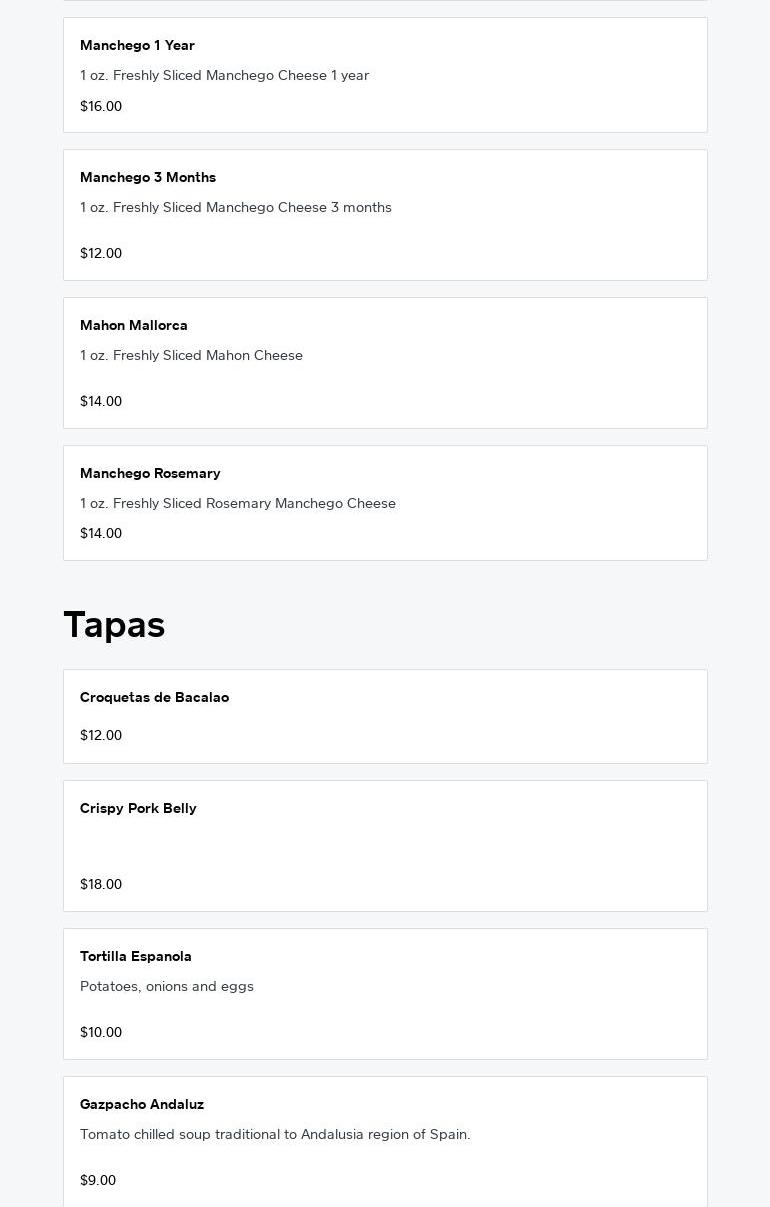The image size is (770, 1207).
Task: Click the Freshly Sliced Mahon Cheese description
Action: click(x=191, y=355)
